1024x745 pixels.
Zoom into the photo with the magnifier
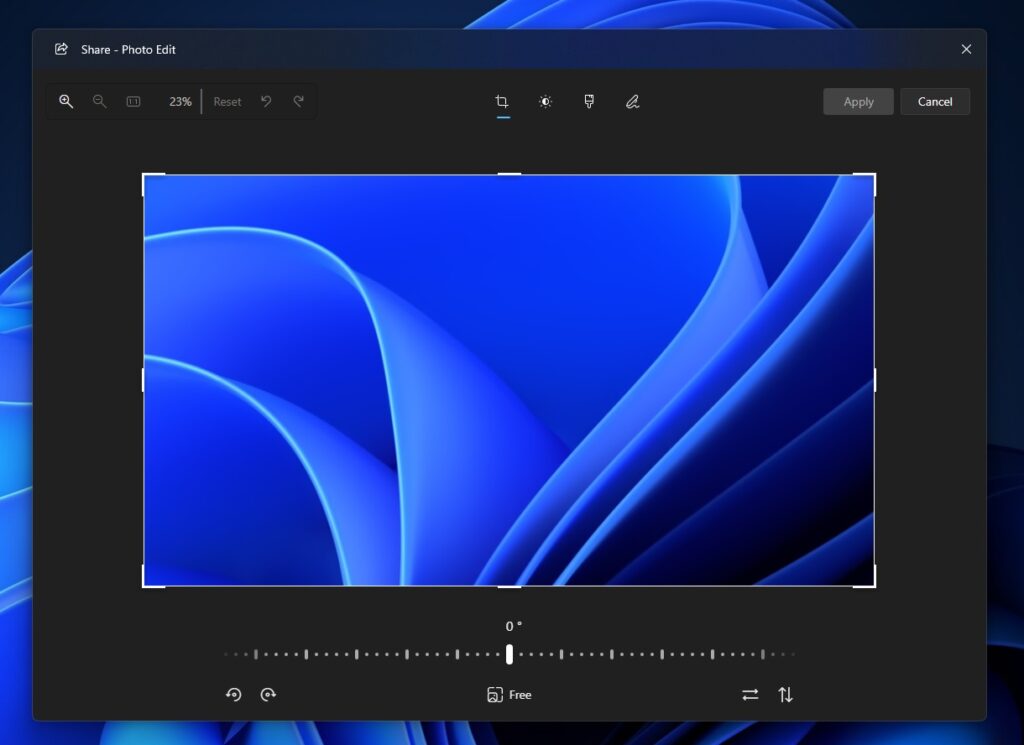[x=66, y=101]
